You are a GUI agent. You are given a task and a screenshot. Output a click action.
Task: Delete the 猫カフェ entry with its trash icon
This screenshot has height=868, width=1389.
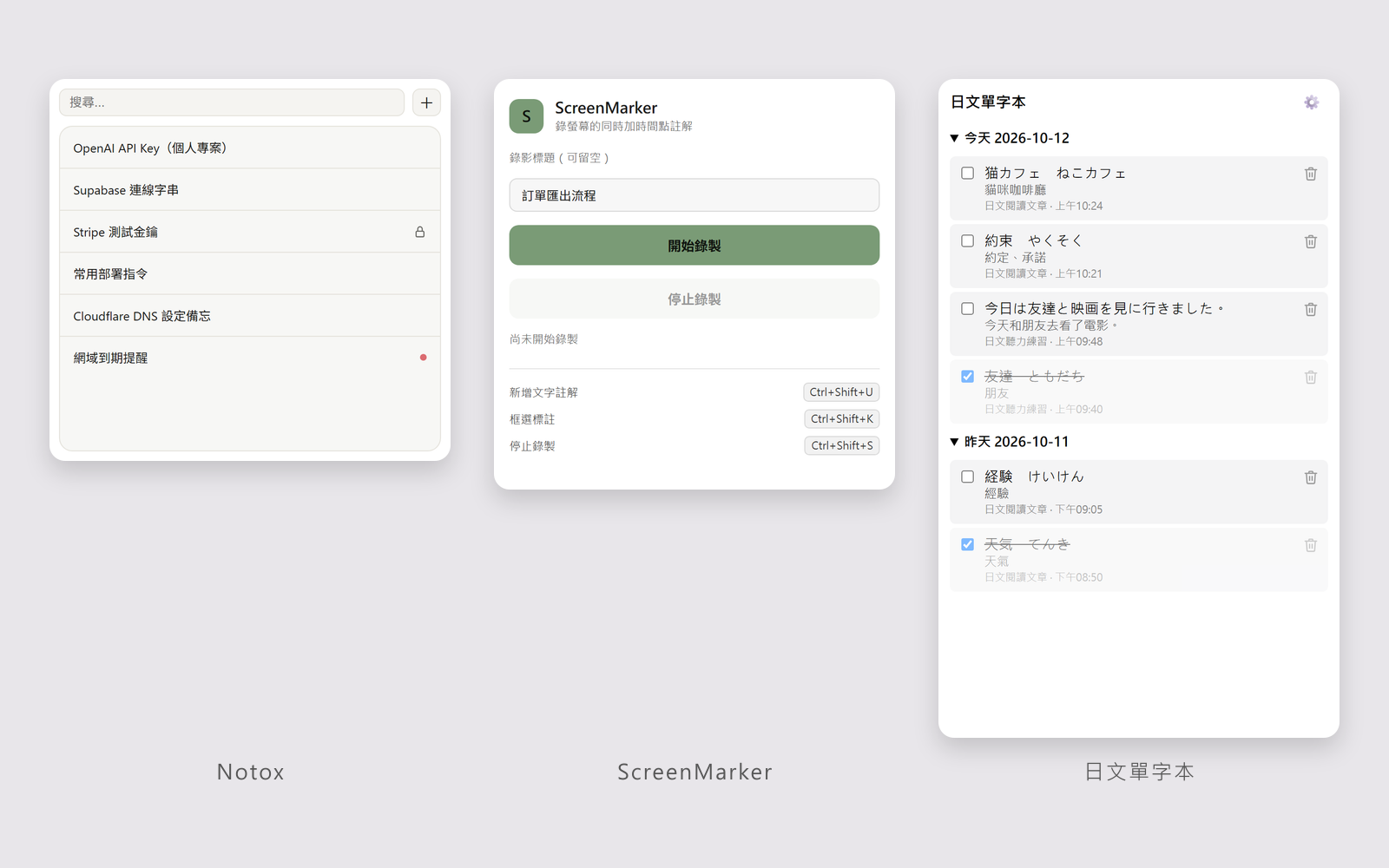pos(1311,174)
